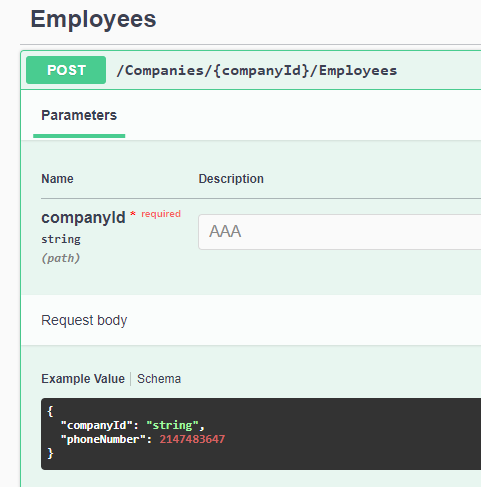This screenshot has width=481, height=487.
Task: Click the companyId parameter name
Action: pos(83,218)
